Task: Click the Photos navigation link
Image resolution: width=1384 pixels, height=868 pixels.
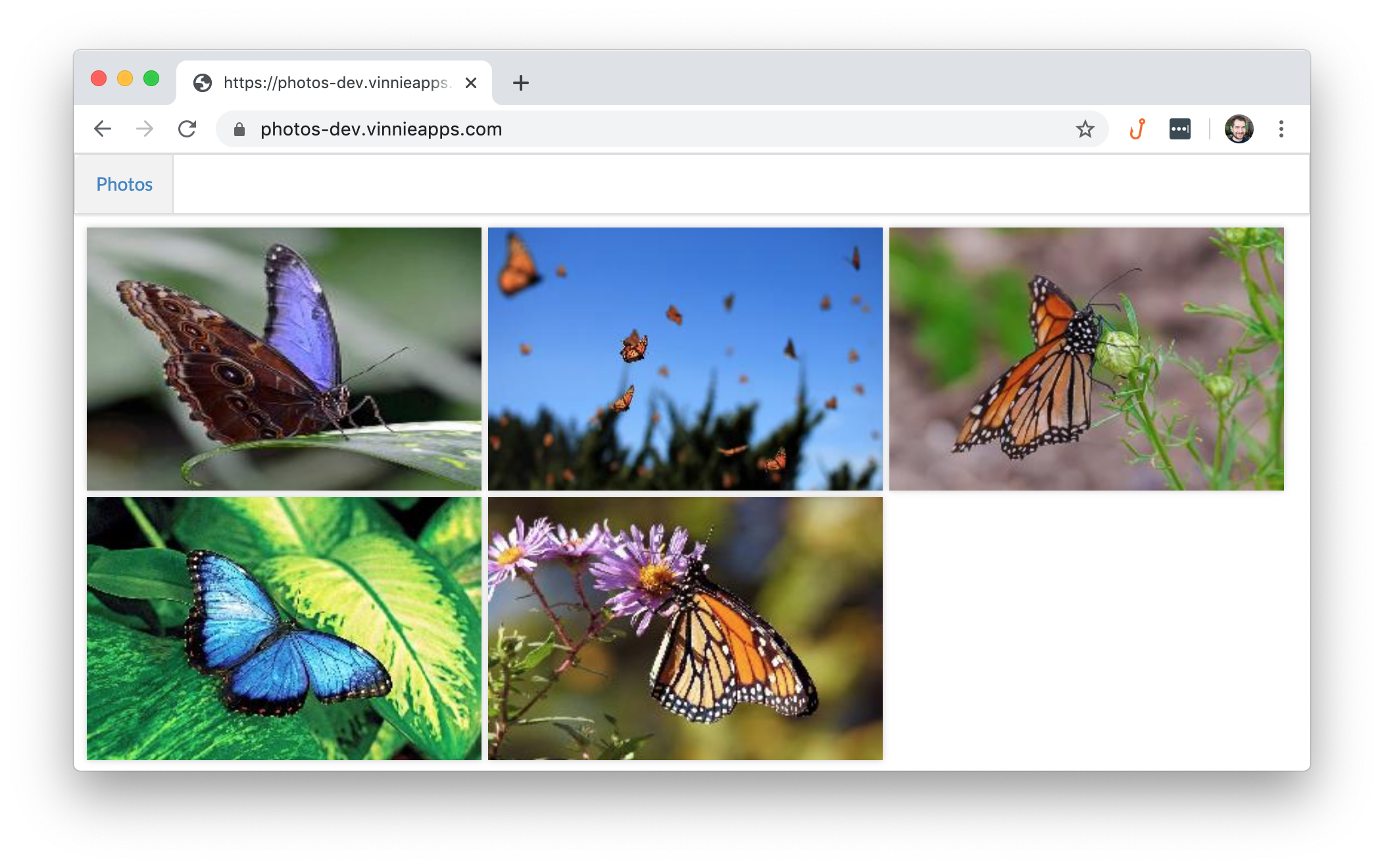Action: (x=124, y=184)
